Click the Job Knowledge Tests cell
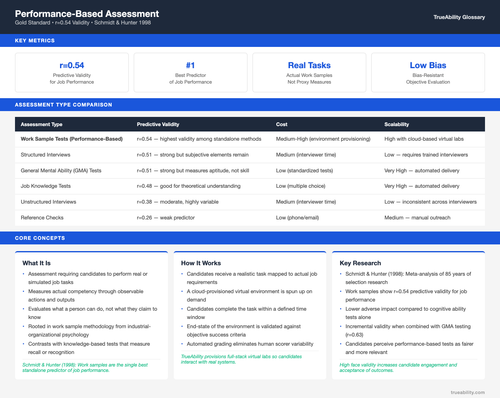Viewport: 500px width, 398px height. click(x=46, y=186)
